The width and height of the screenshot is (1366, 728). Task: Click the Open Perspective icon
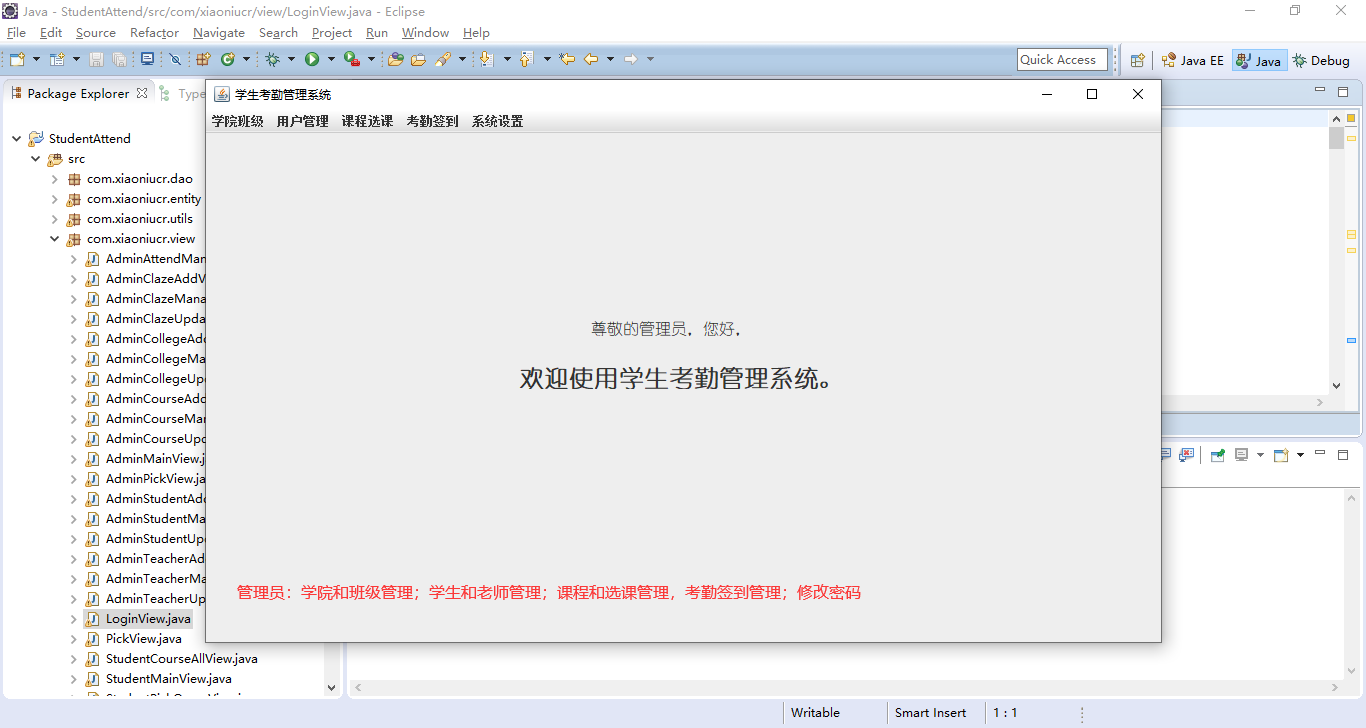1137,60
